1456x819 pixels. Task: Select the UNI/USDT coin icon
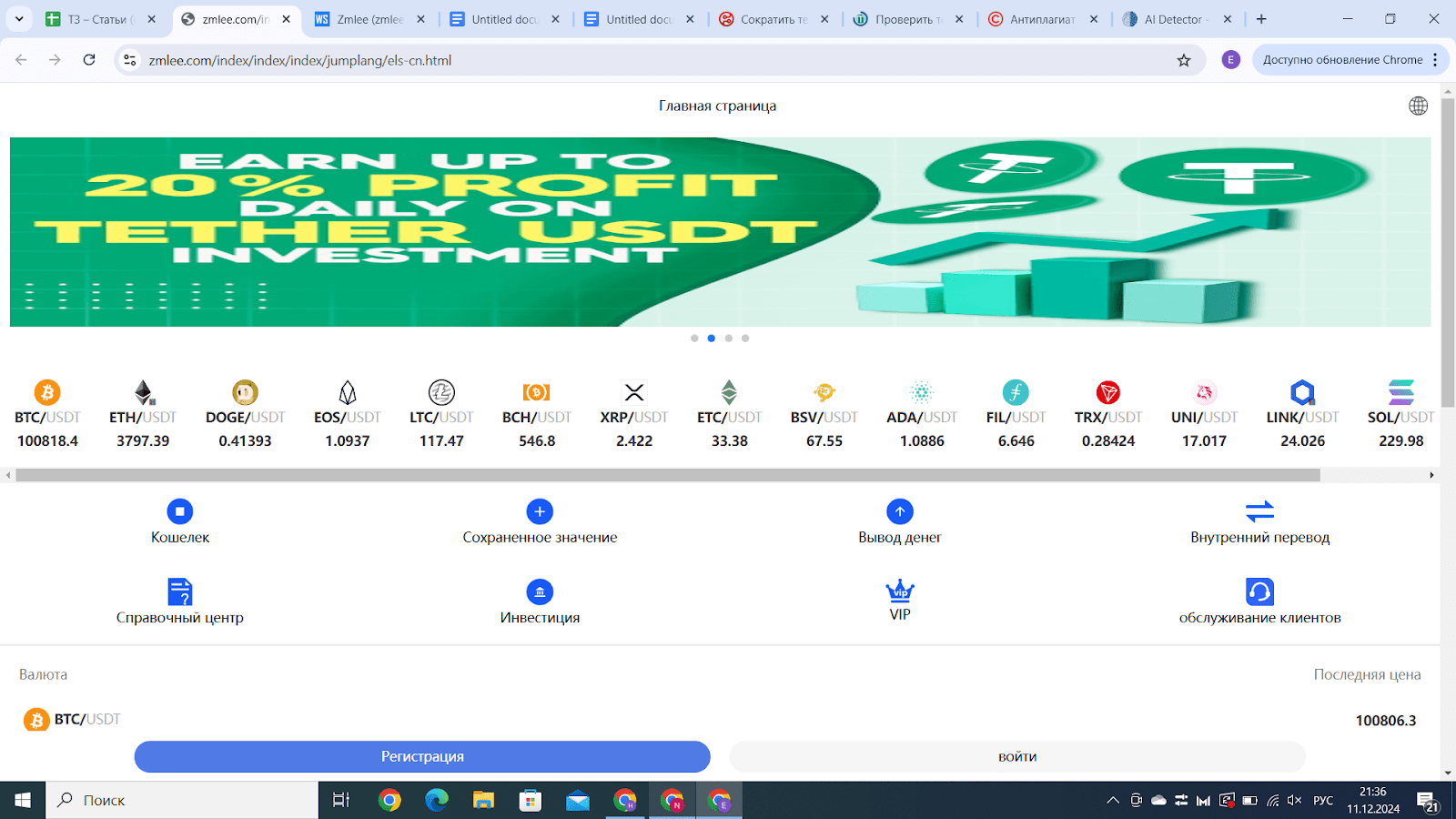click(x=1204, y=392)
